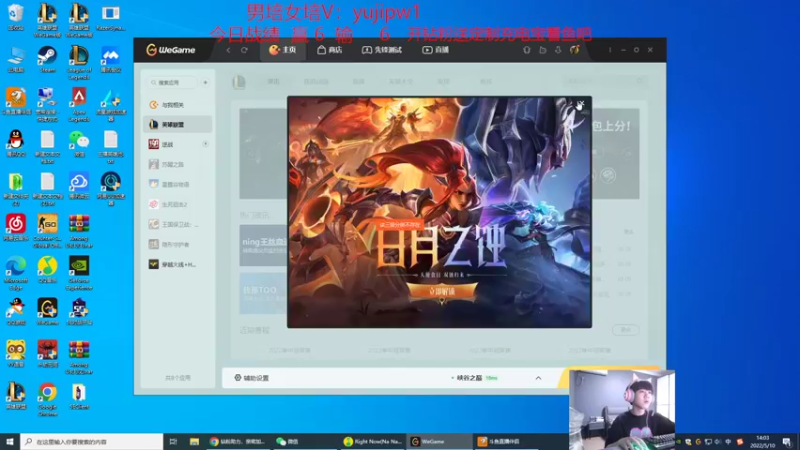800x450 pixels.
Task: Switch to the 商店 store tab
Action: coord(330,50)
